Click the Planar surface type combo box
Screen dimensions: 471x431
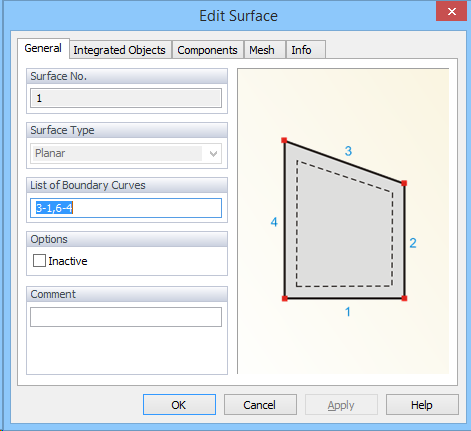coord(126,154)
